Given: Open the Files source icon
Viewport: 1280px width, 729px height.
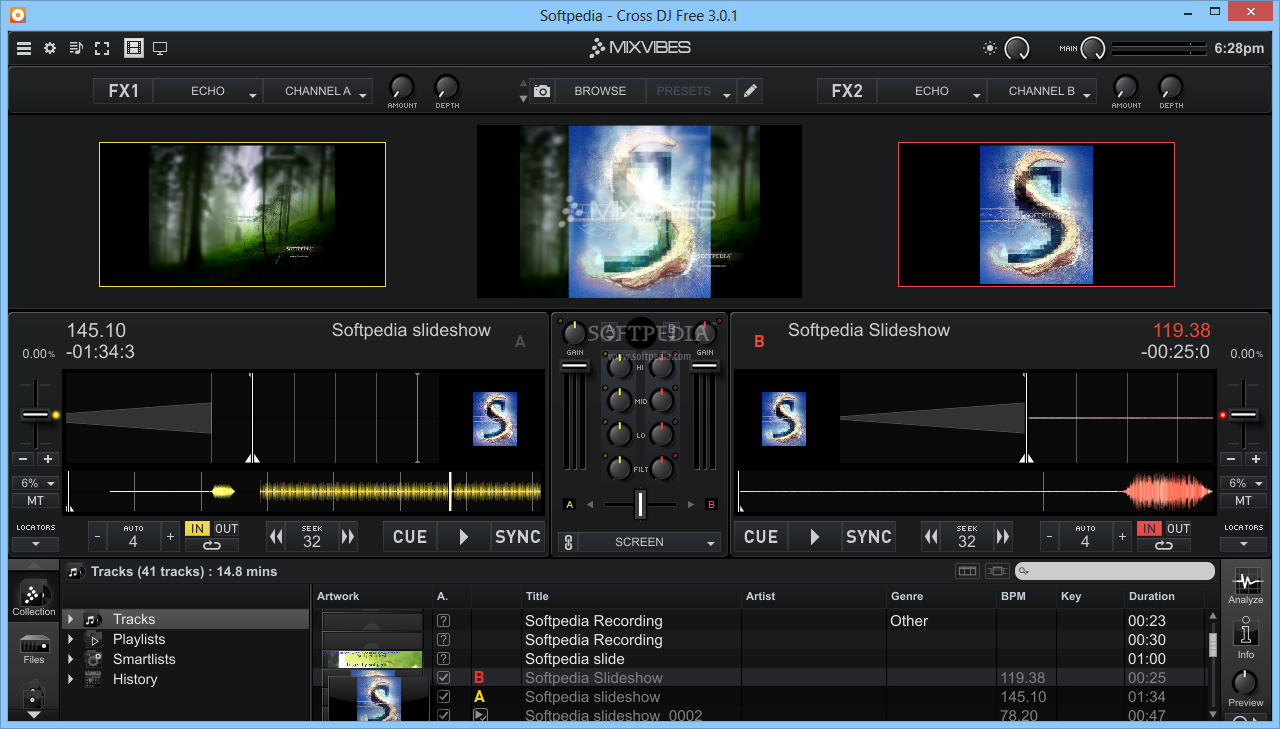Looking at the screenshot, I should [34, 650].
